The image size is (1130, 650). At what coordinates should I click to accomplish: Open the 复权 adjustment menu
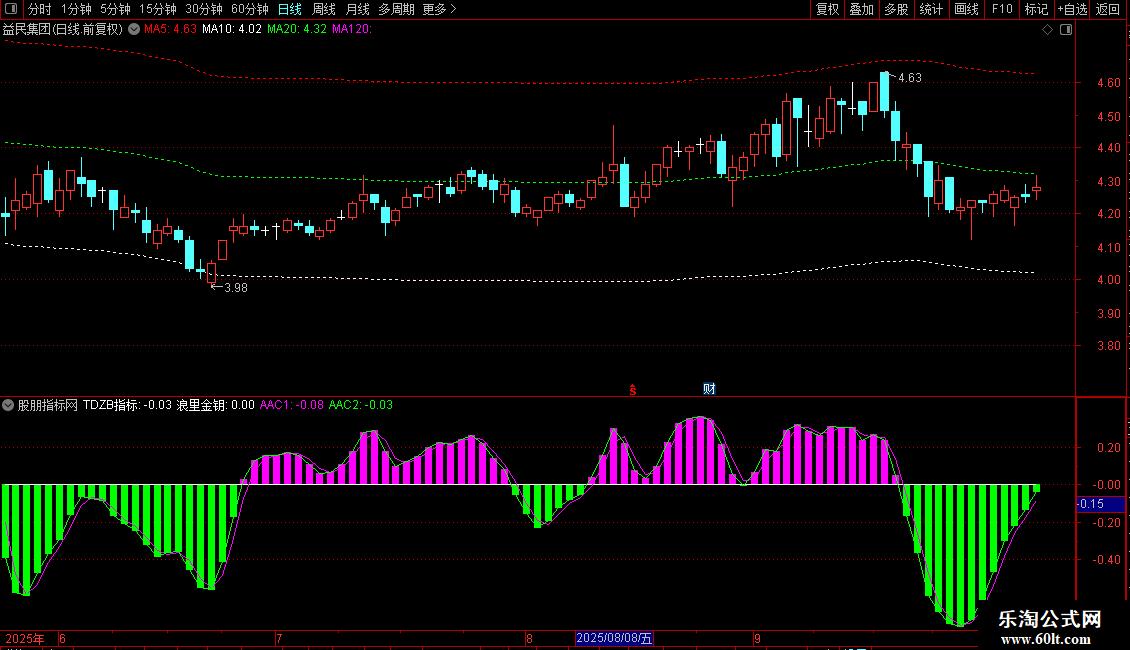827,9
